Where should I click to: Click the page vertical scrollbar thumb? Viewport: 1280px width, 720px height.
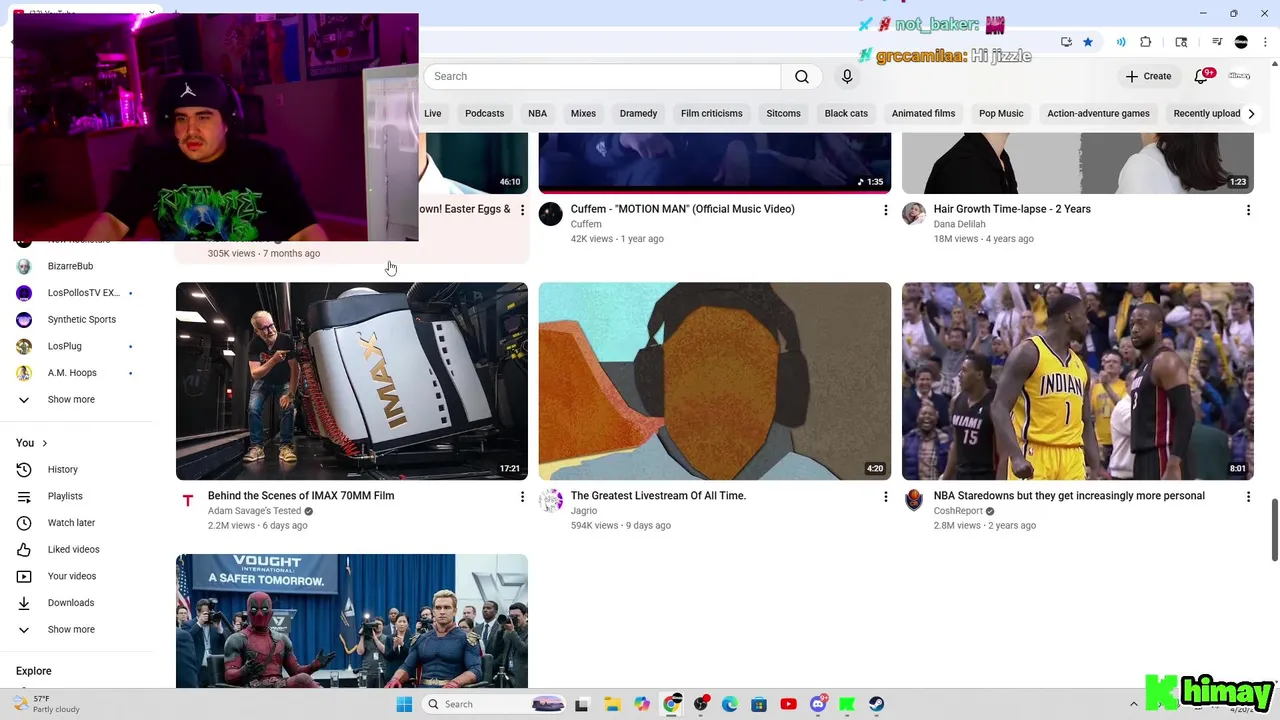point(1274,530)
